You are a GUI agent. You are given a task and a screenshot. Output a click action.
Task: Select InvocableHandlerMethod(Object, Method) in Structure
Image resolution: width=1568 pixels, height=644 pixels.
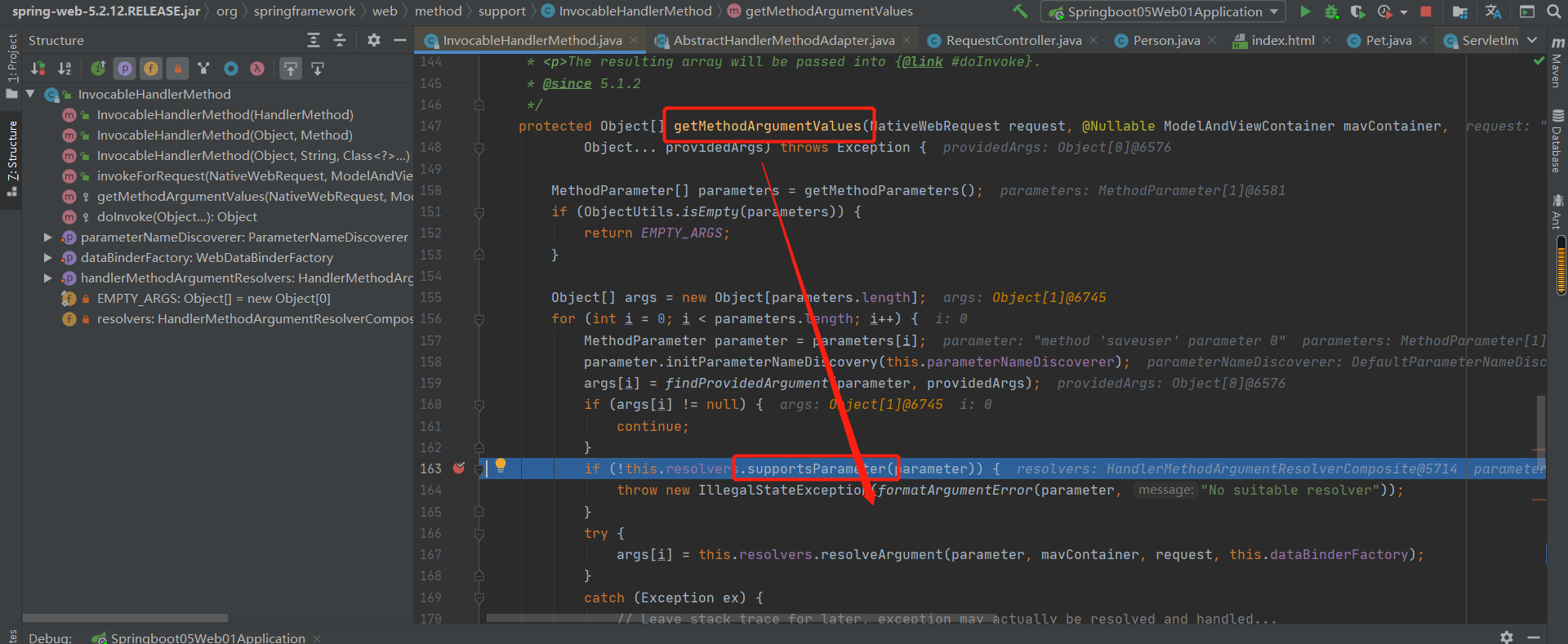[225, 135]
